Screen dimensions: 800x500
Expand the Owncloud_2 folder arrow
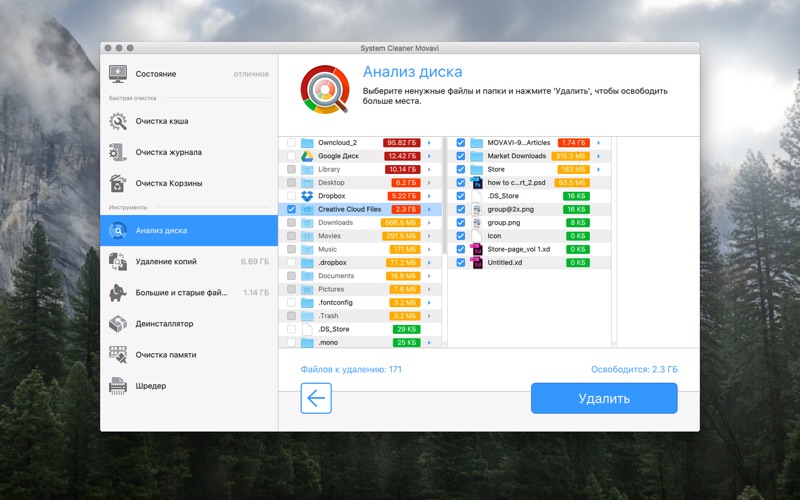(x=430, y=143)
